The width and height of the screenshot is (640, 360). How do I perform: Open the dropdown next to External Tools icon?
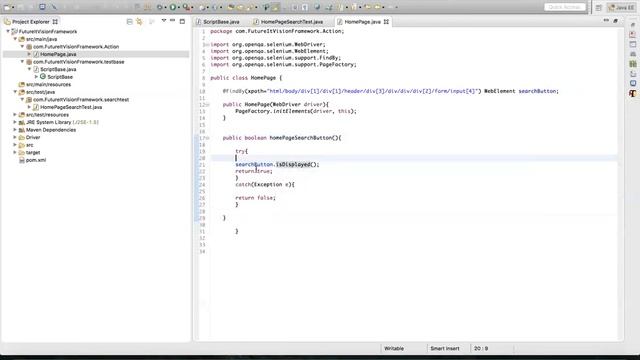(192, 7)
